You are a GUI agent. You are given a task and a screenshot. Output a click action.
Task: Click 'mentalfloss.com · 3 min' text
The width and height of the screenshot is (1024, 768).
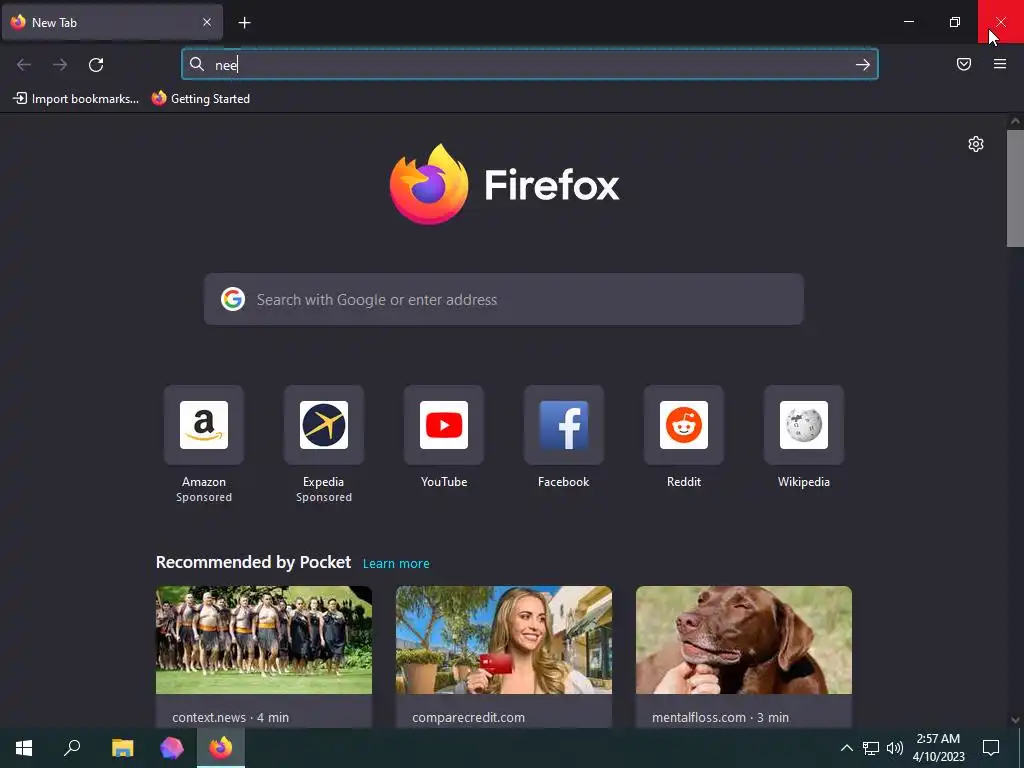(x=720, y=717)
